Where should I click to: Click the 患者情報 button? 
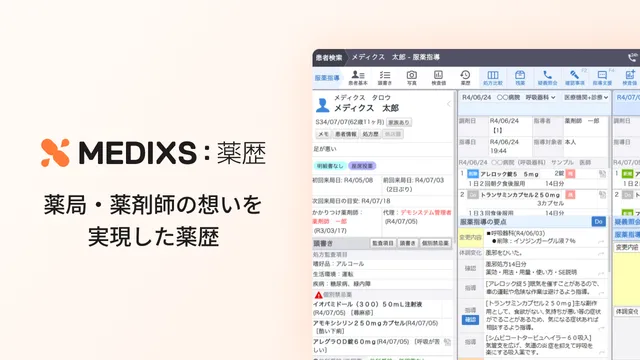pos(345,134)
